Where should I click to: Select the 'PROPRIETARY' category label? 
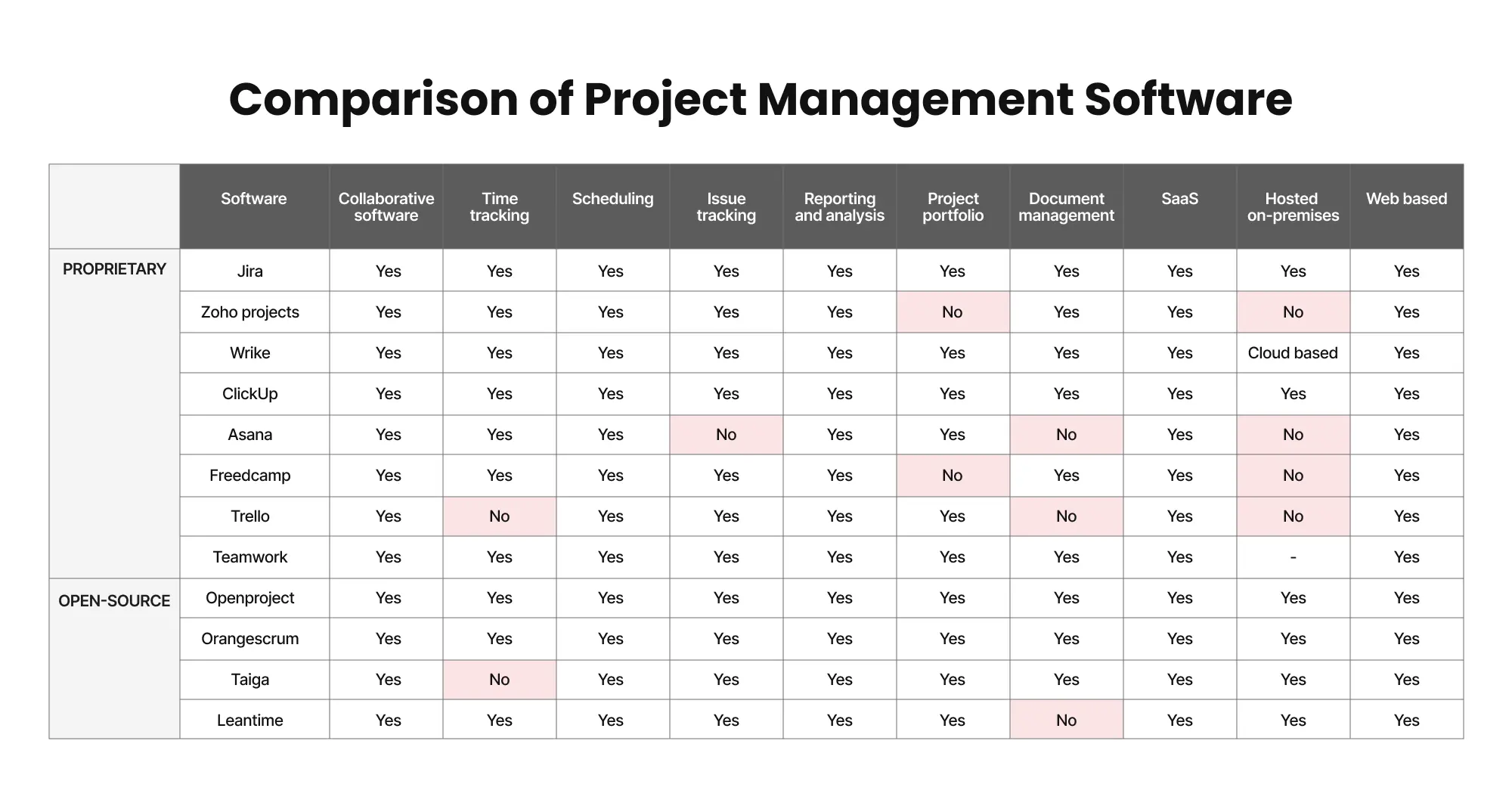[114, 269]
